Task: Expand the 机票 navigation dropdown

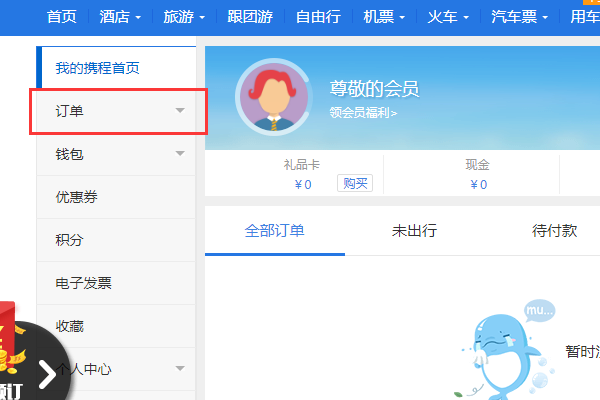Action: point(384,17)
